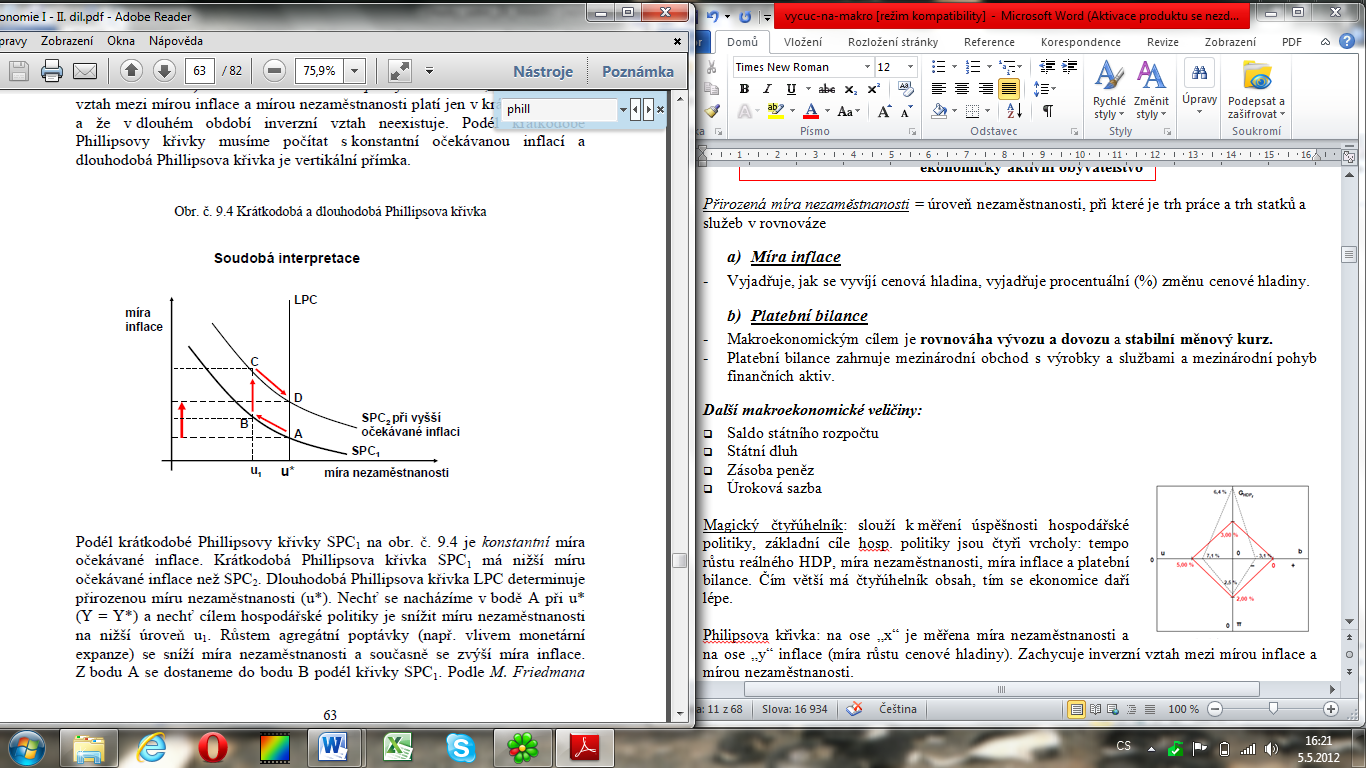The image size is (1366, 768).
Task: Open Excel from the Windows taskbar
Action: [399, 747]
